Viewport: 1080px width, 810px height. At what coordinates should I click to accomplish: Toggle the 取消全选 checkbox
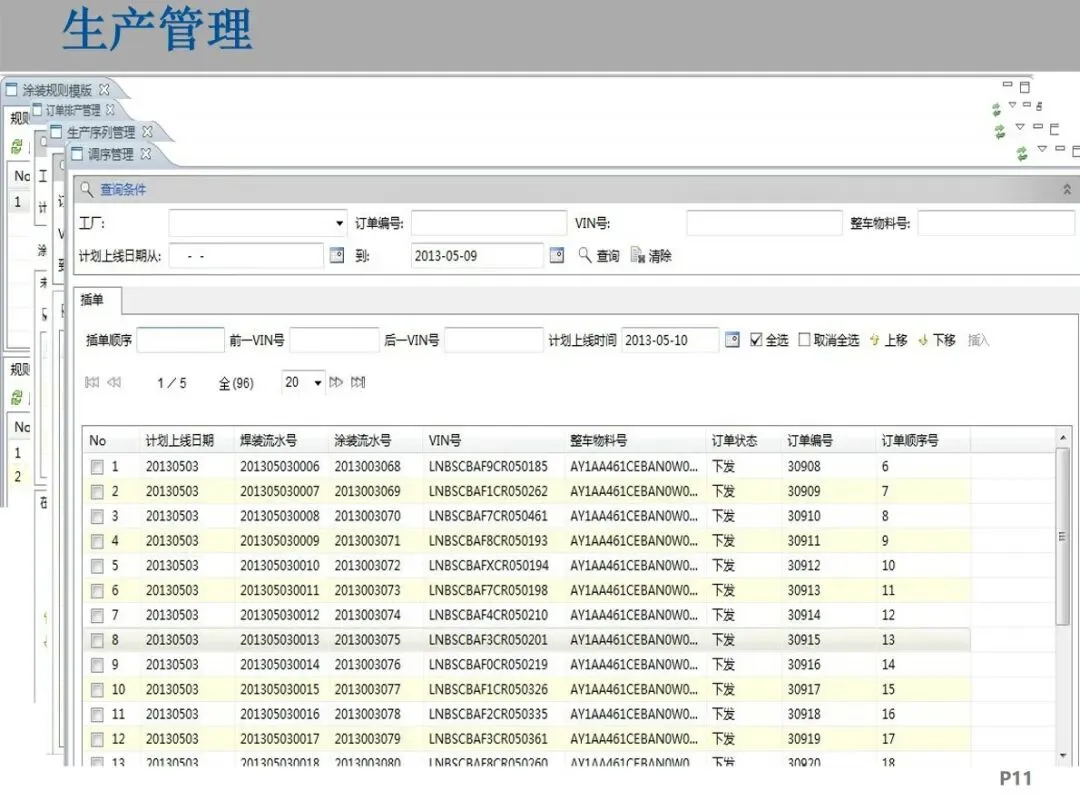coord(804,340)
